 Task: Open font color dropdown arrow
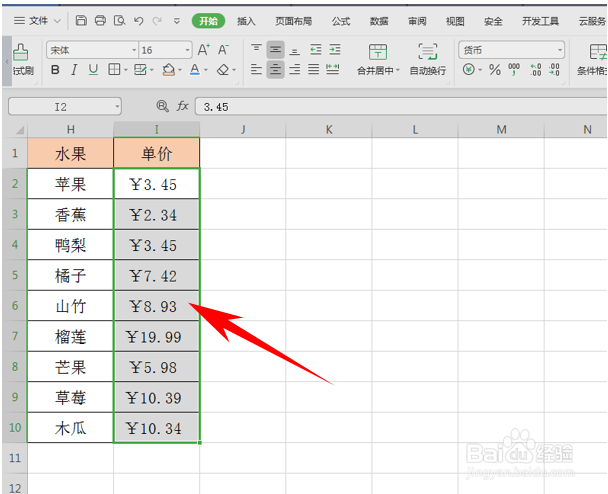(x=206, y=70)
